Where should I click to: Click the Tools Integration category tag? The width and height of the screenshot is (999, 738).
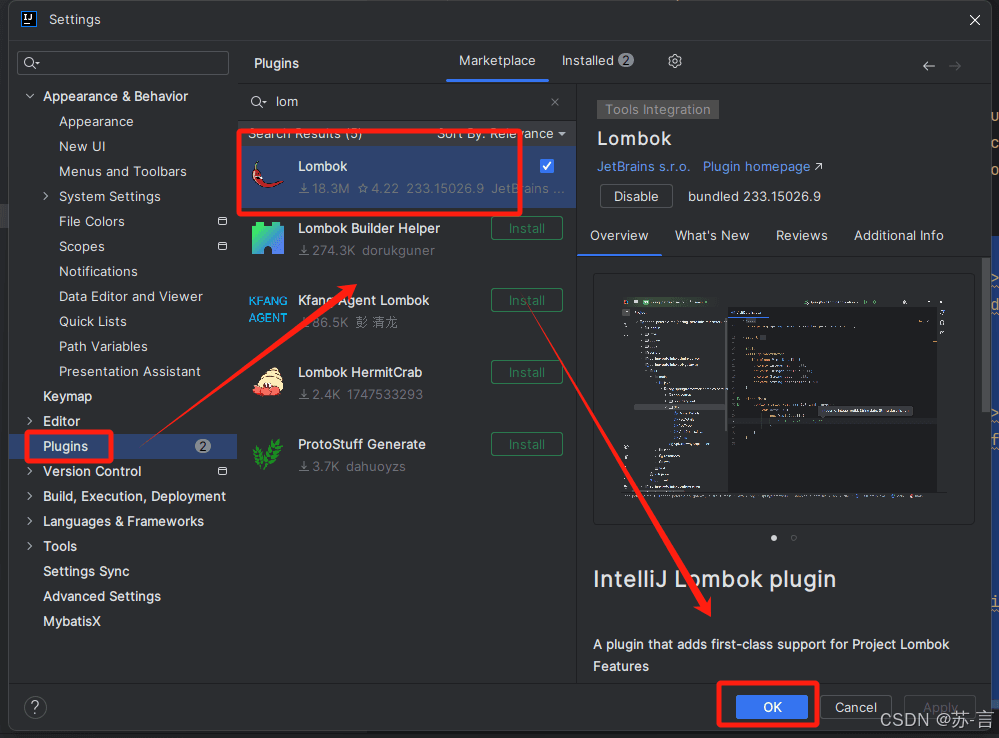[x=658, y=110]
